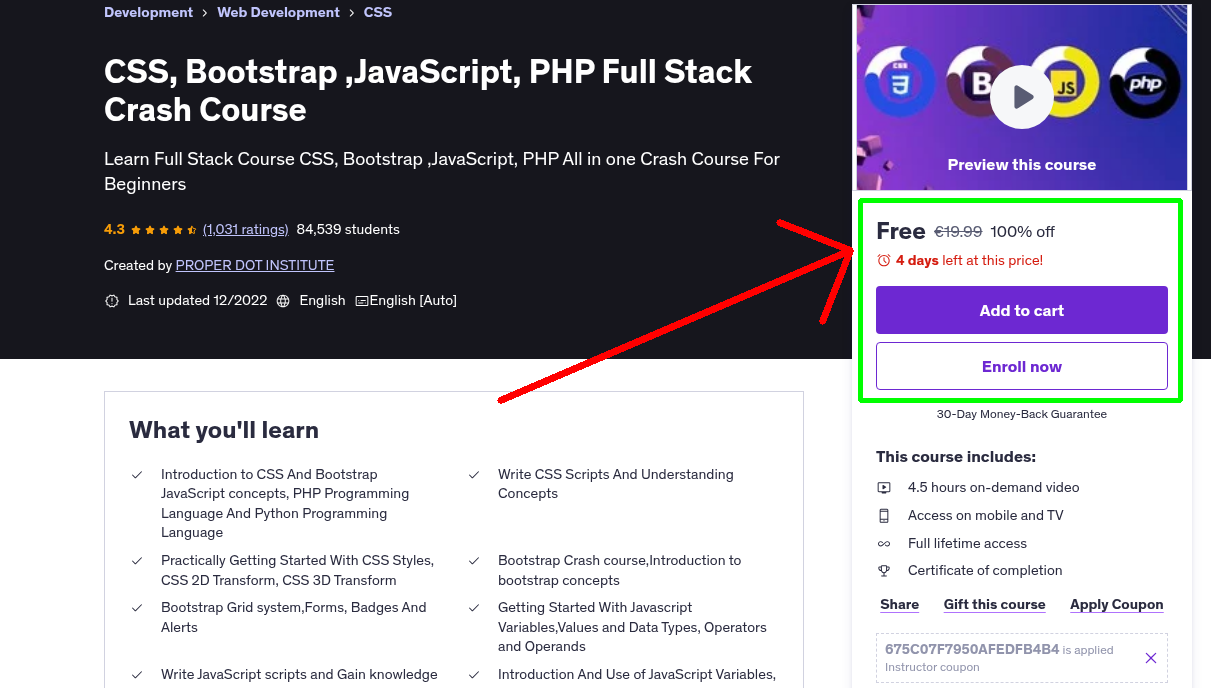The width and height of the screenshot is (1211, 688).
Task: Play the course preview video
Action: [x=1022, y=97]
